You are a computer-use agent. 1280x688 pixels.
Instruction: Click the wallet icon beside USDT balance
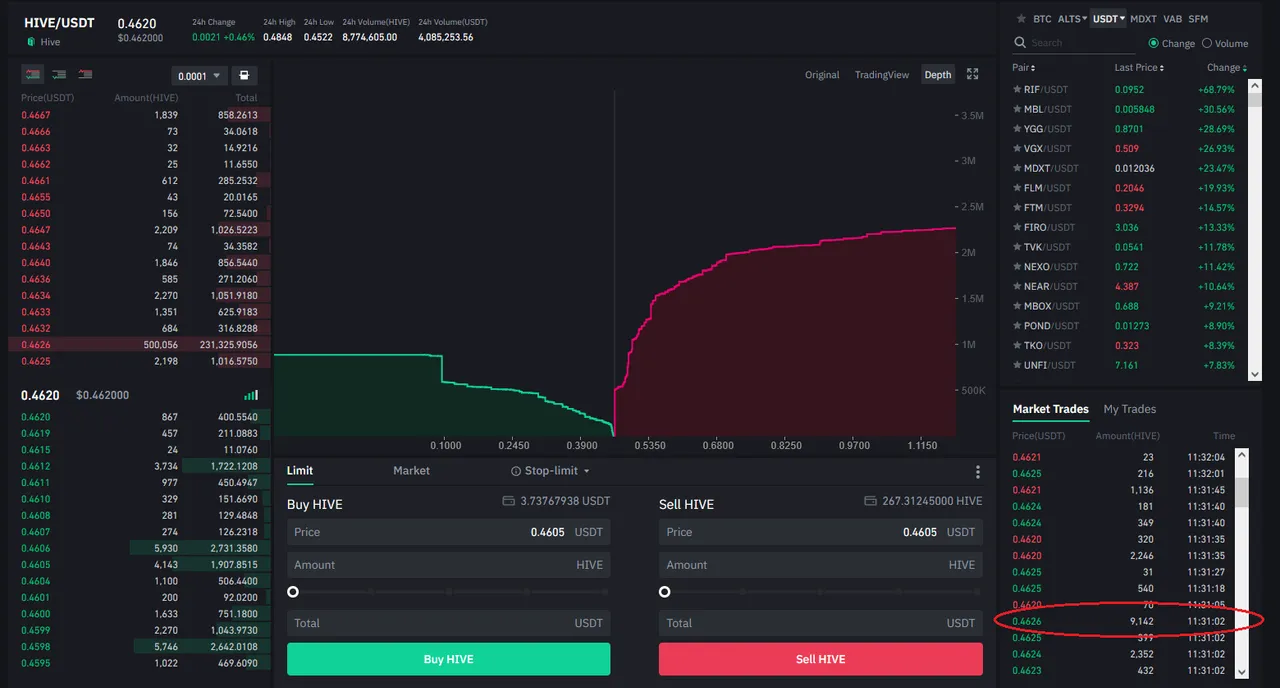tap(509, 501)
